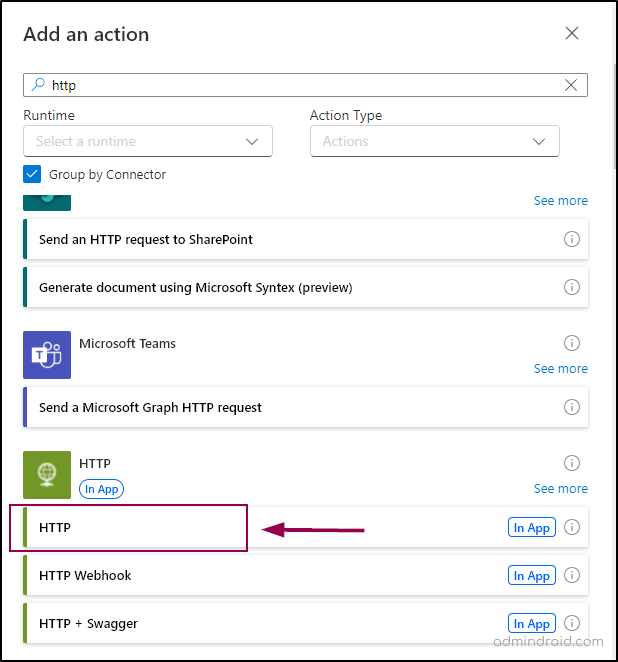This screenshot has width=618, height=662.
Task: Clear the http search text
Action: (x=571, y=85)
